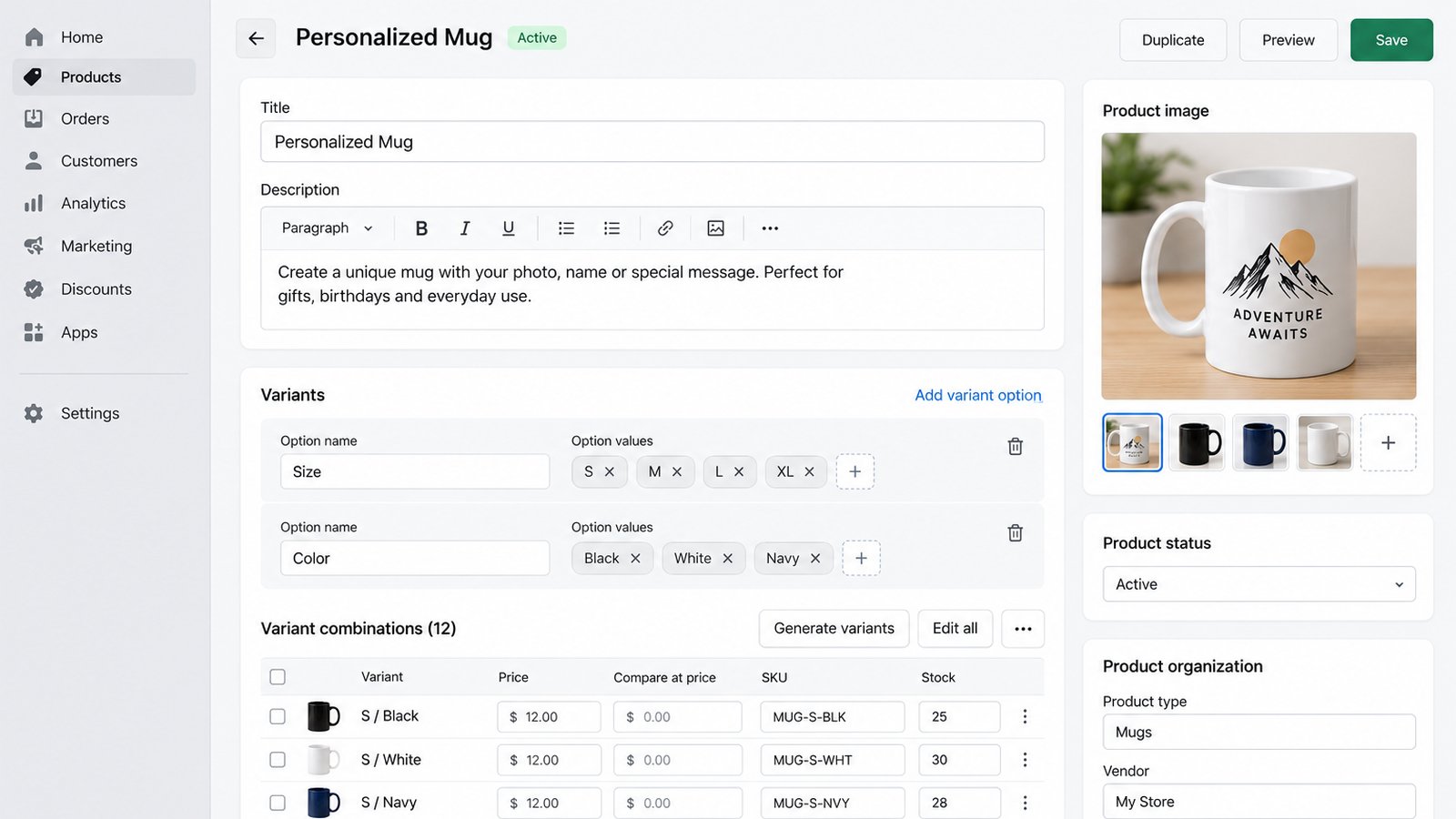1456x819 pixels.
Task: Underline selected description text
Action: (509, 228)
